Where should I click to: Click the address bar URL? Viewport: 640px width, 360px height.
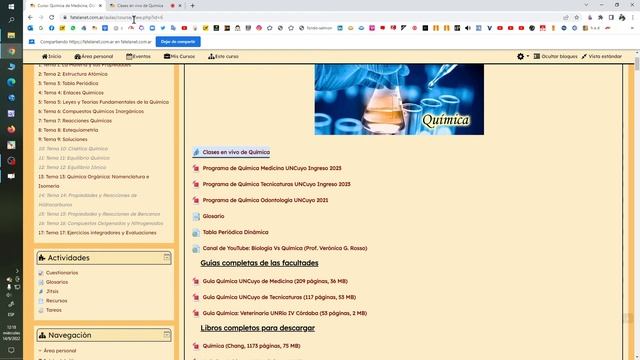[x=116, y=18]
